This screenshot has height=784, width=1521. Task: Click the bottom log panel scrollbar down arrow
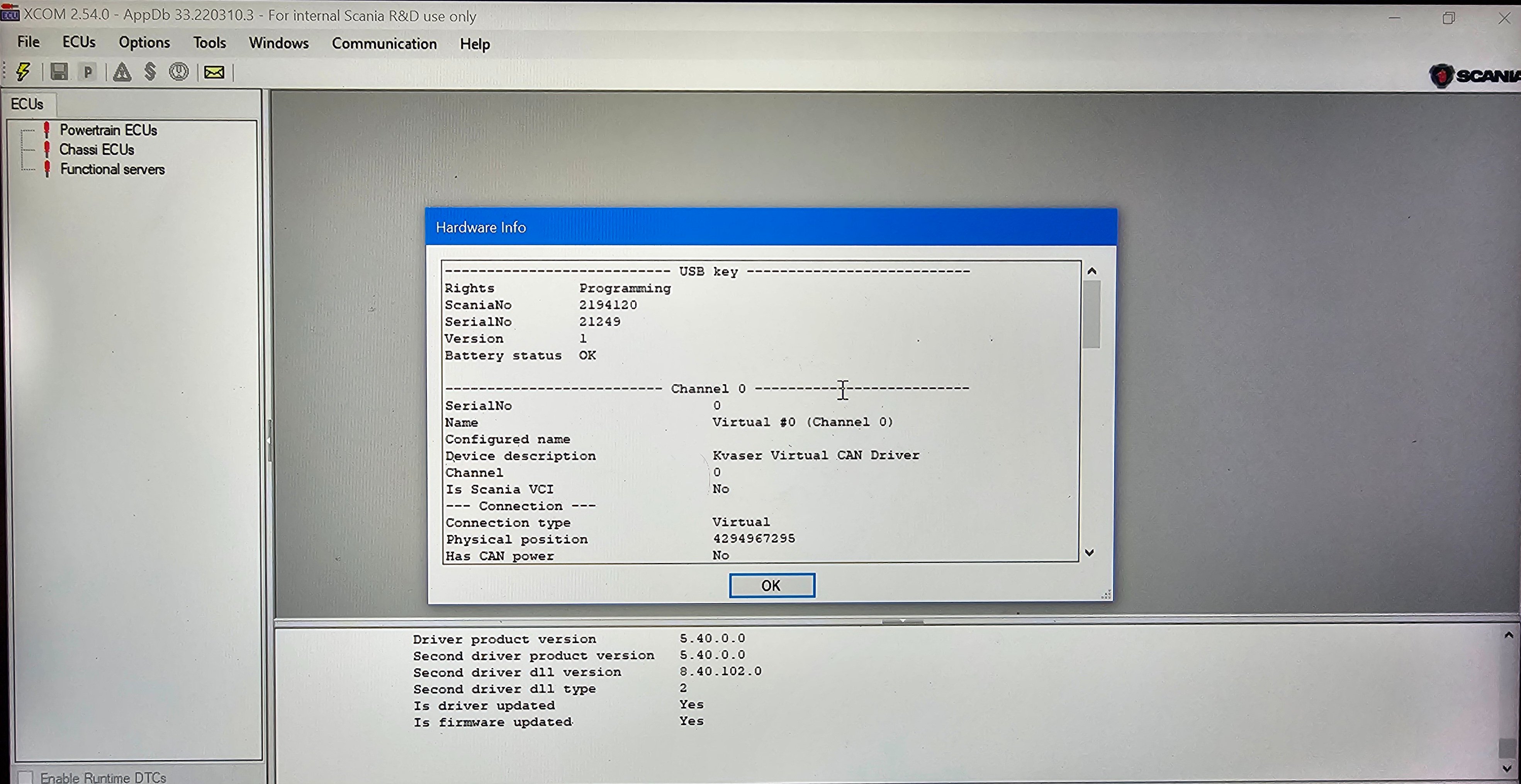[x=1507, y=769]
